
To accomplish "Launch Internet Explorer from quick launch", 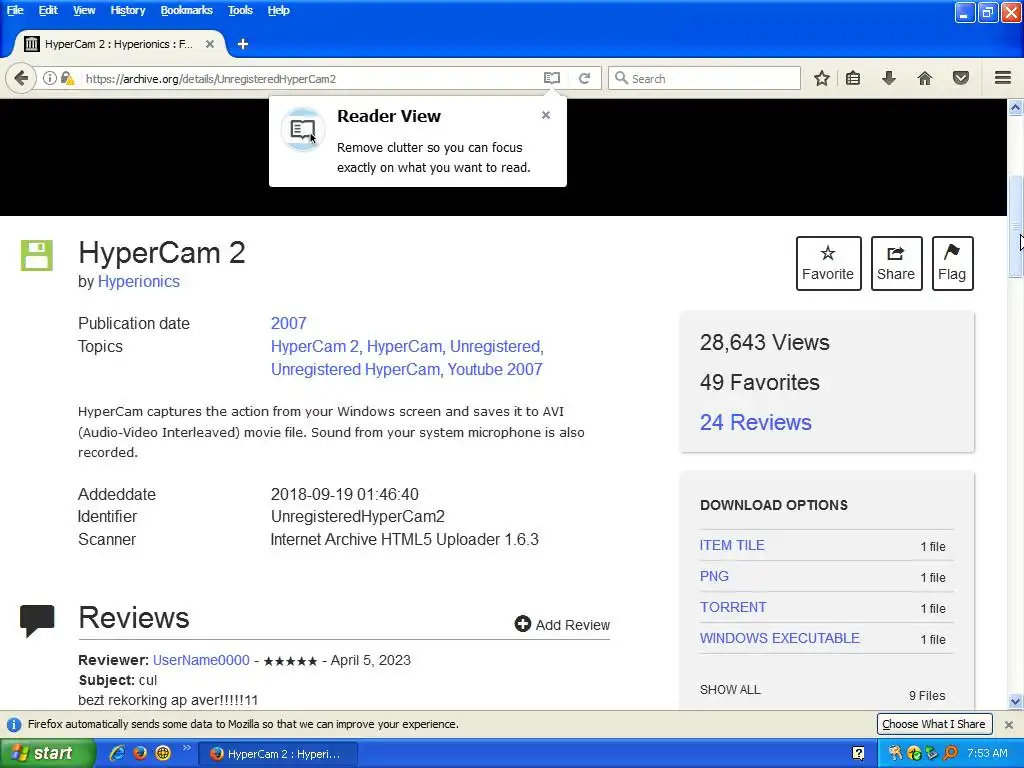I will (x=117, y=753).
